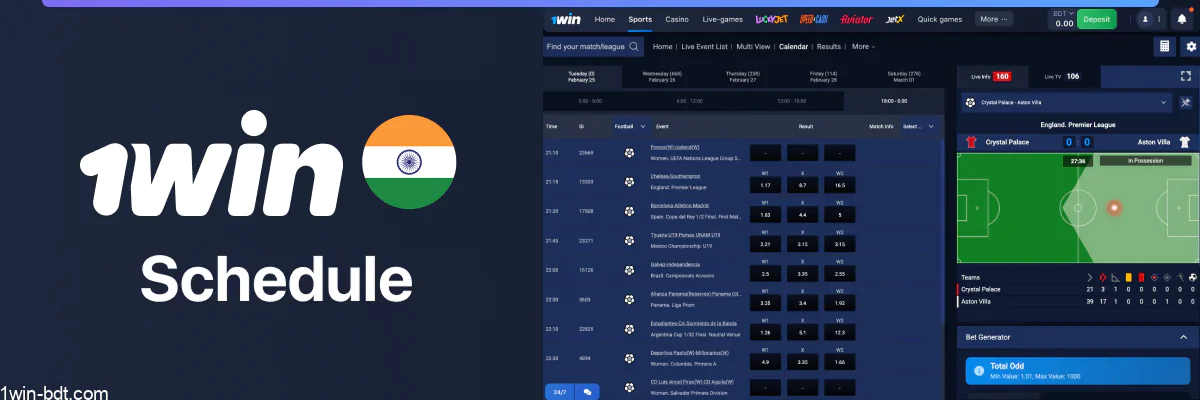This screenshot has width=1200, height=400.
Task: Pin the Crystal Palace match widget
Action: (1186, 102)
